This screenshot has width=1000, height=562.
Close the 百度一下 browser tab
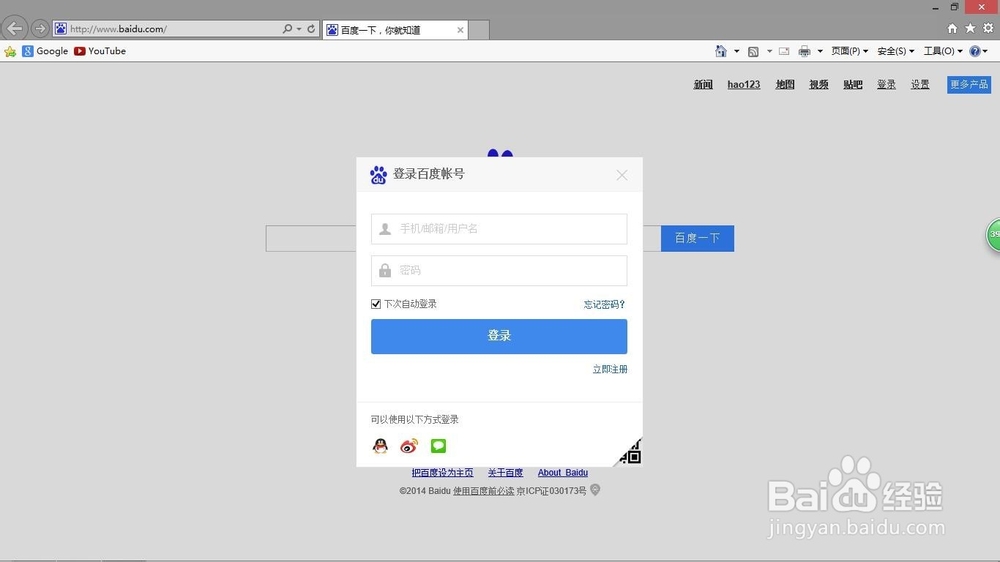point(460,30)
